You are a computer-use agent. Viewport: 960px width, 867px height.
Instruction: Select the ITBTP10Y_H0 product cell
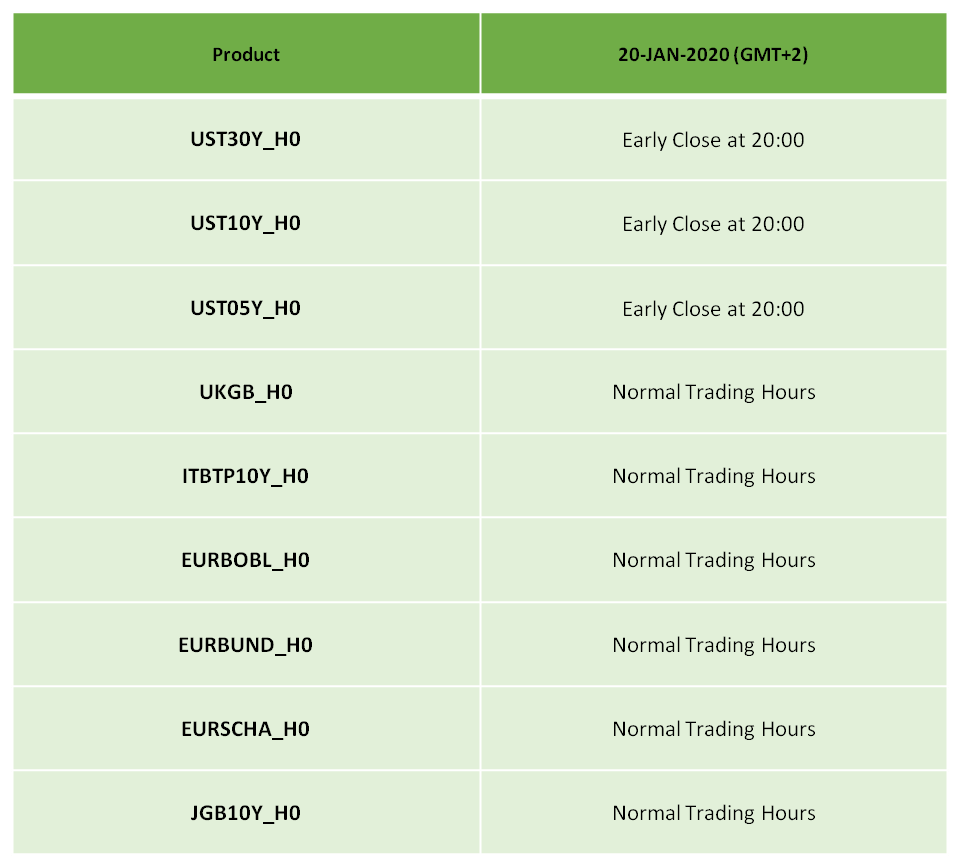coord(246,476)
